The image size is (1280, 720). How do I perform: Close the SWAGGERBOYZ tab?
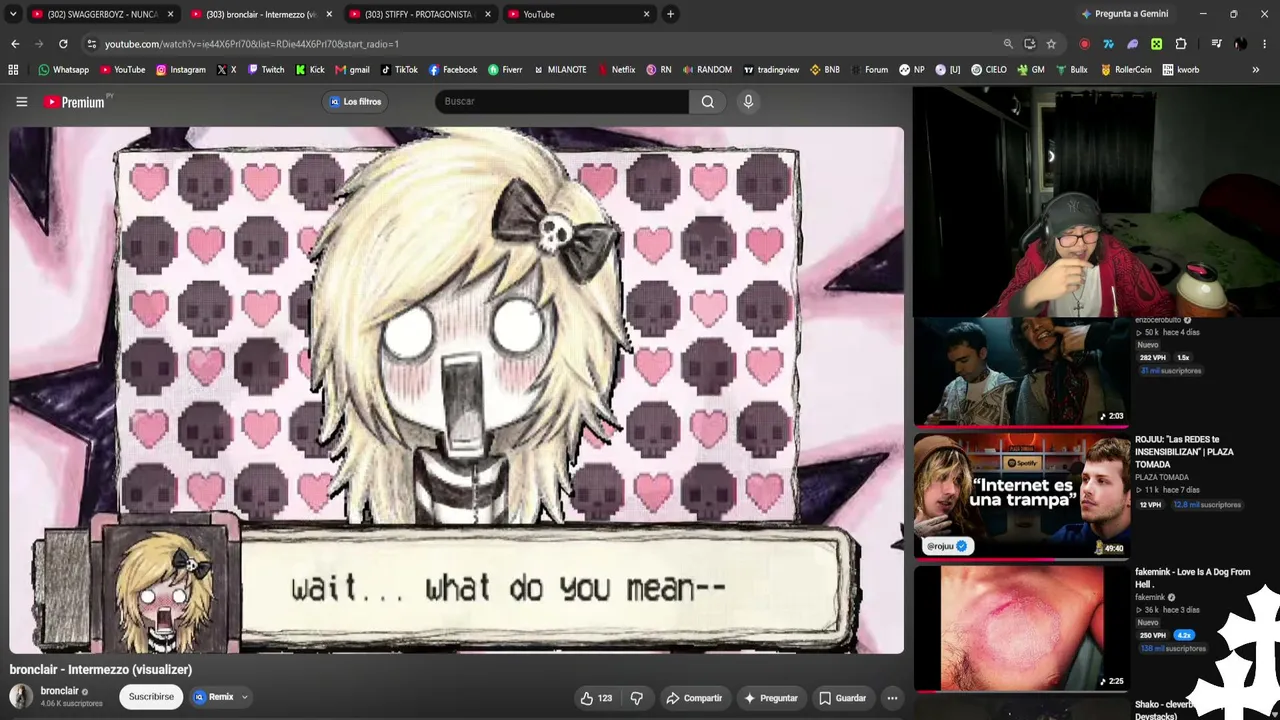(x=170, y=14)
